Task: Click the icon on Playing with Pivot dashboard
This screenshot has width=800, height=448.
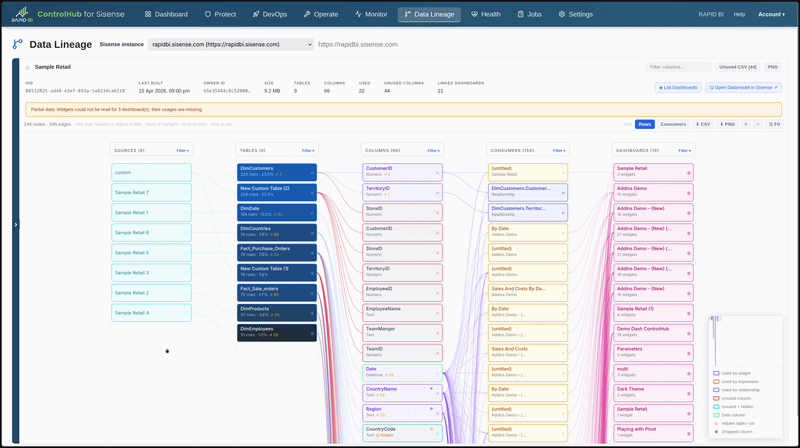Action: tap(689, 434)
